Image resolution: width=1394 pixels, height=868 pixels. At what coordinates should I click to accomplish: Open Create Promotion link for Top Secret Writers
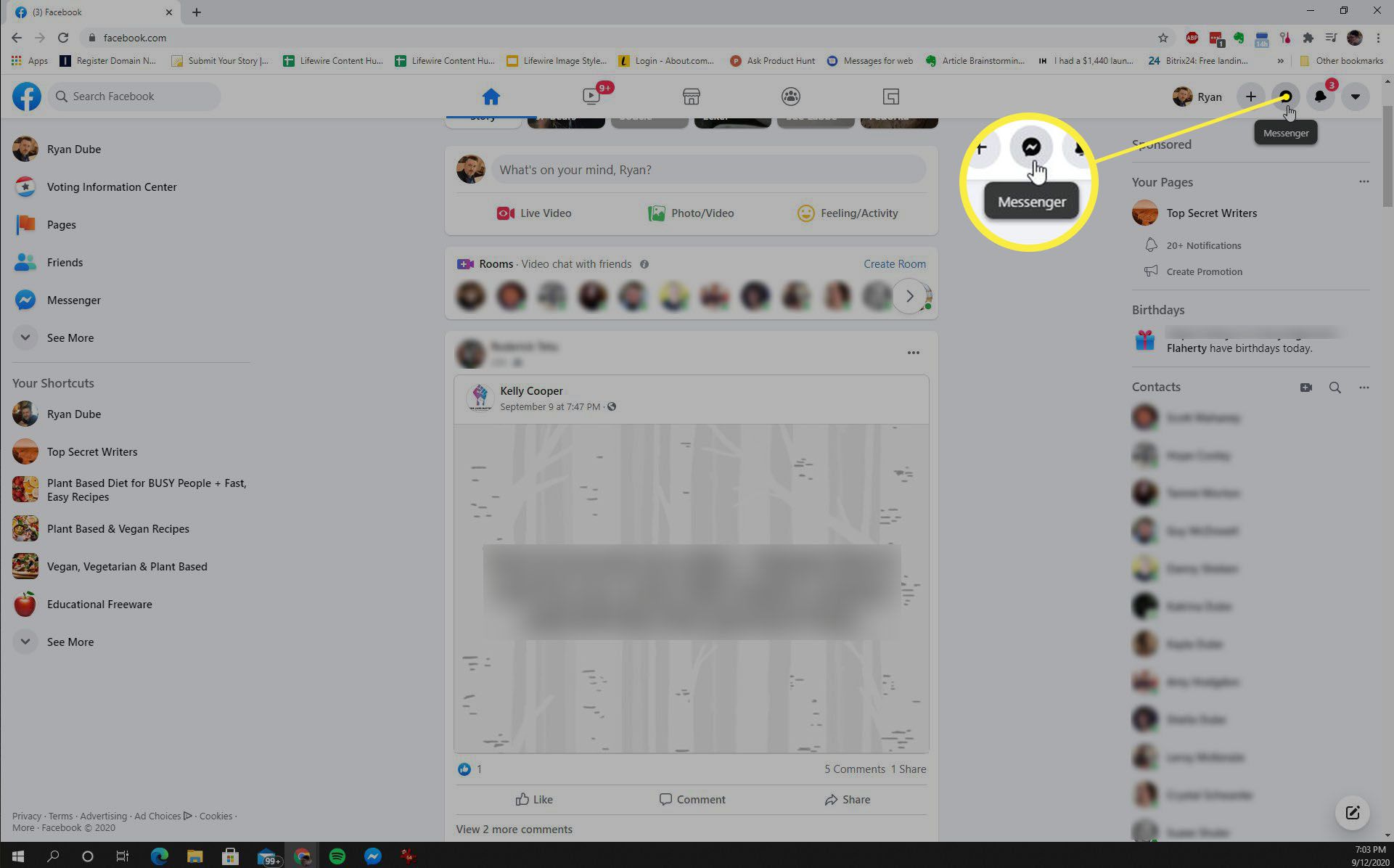tap(1205, 271)
